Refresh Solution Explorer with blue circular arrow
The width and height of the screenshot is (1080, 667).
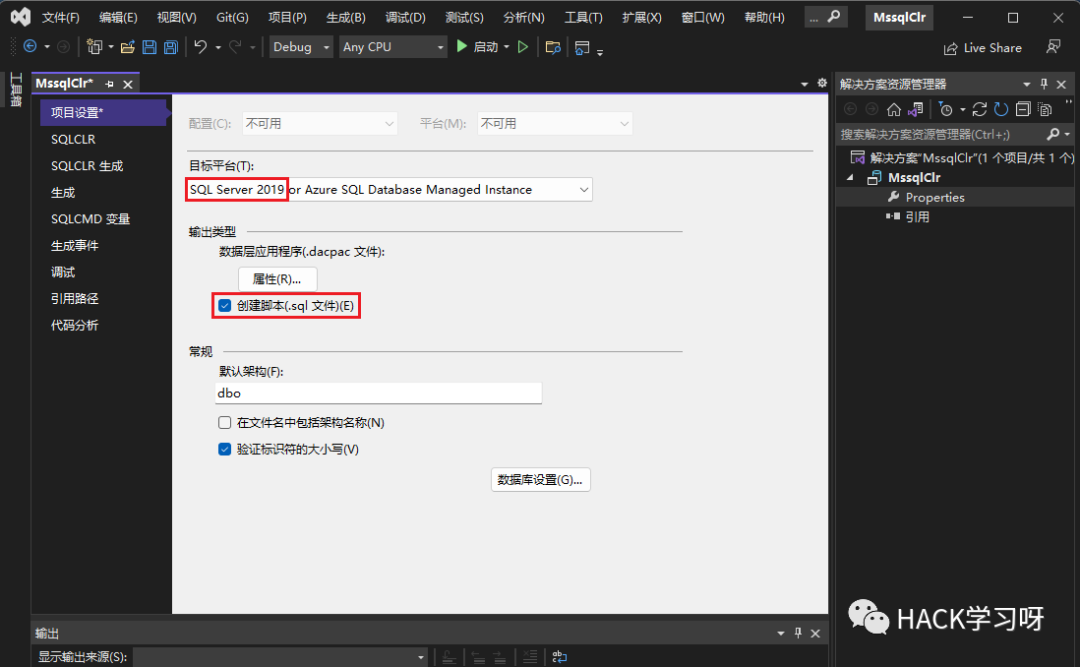[1001, 110]
